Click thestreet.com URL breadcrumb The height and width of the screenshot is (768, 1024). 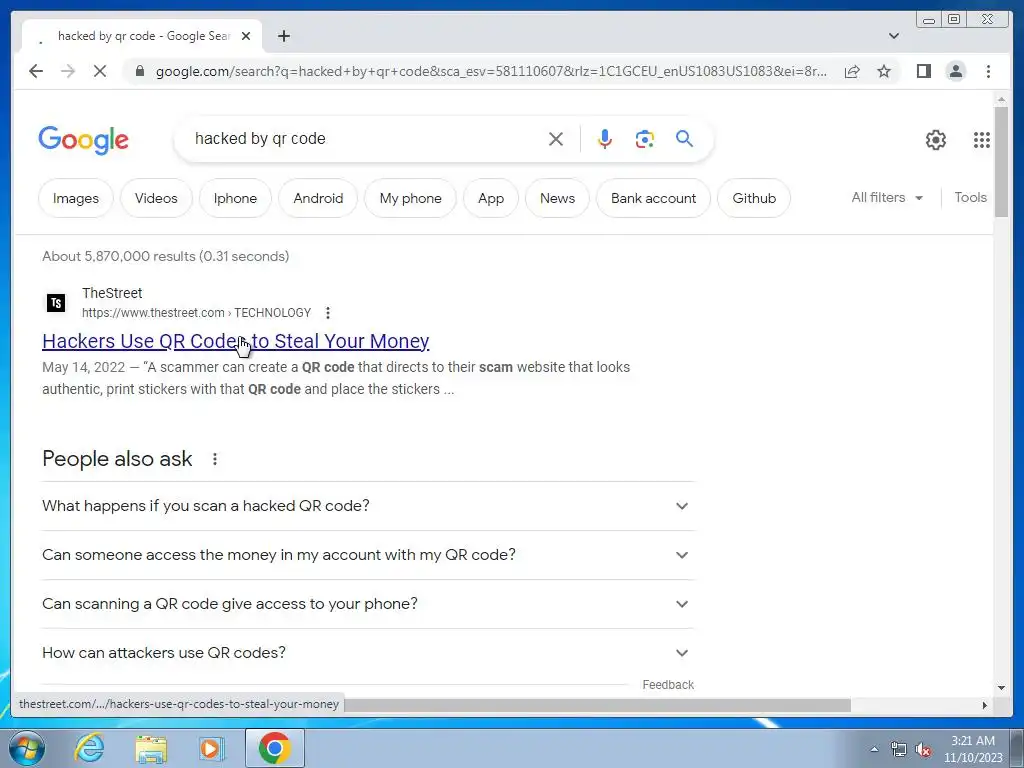pyautogui.click(x=197, y=313)
